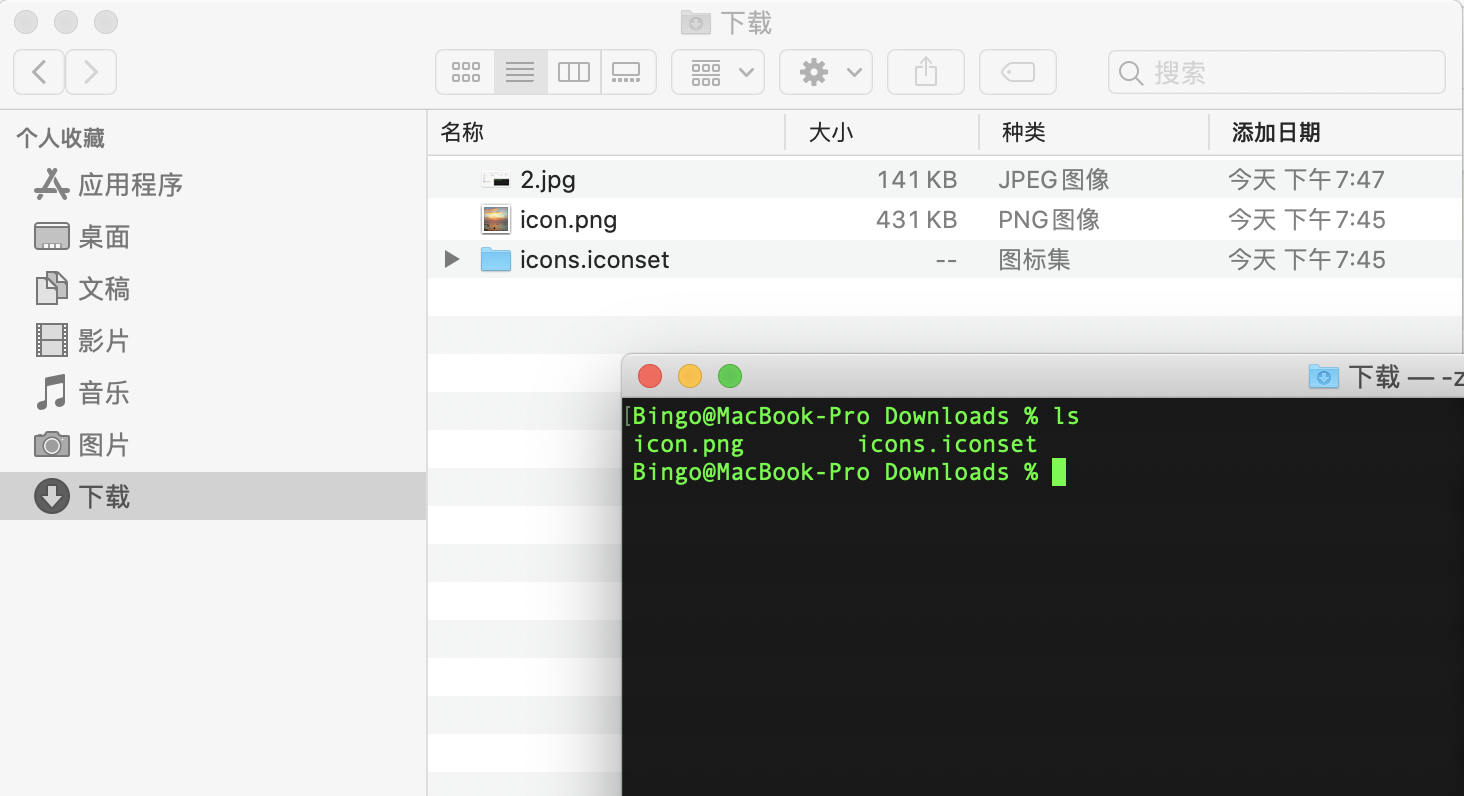This screenshot has height=796, width=1464.
Task: Switch to gallery view in Finder toolbar
Action: click(x=628, y=71)
